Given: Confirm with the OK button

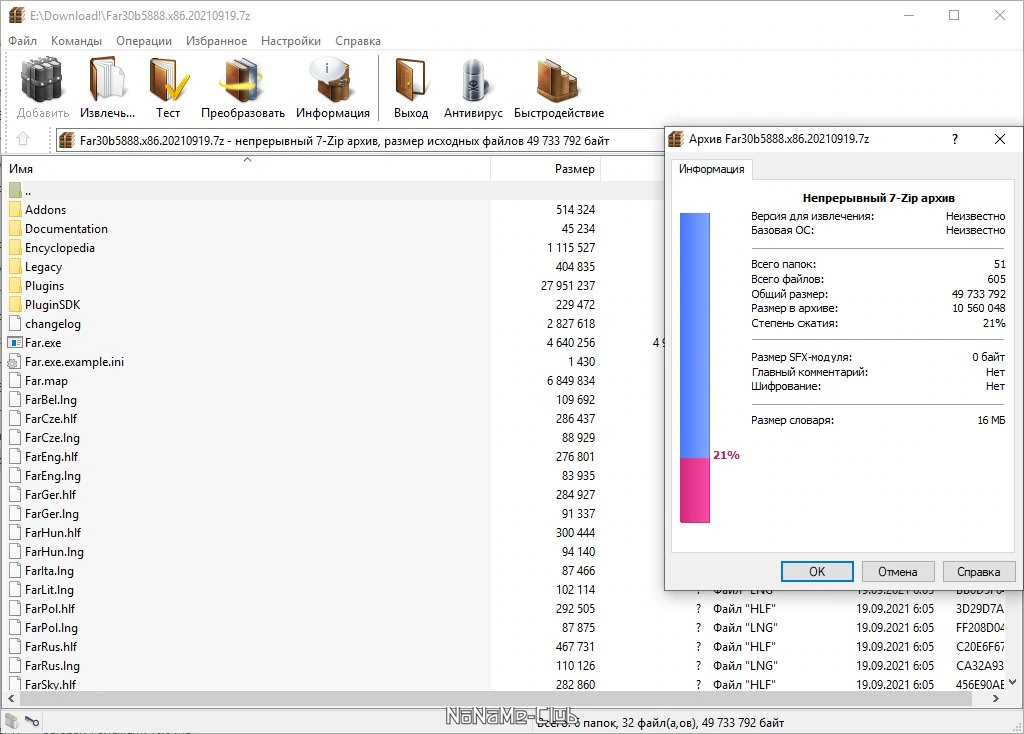Looking at the screenshot, I should pos(817,571).
